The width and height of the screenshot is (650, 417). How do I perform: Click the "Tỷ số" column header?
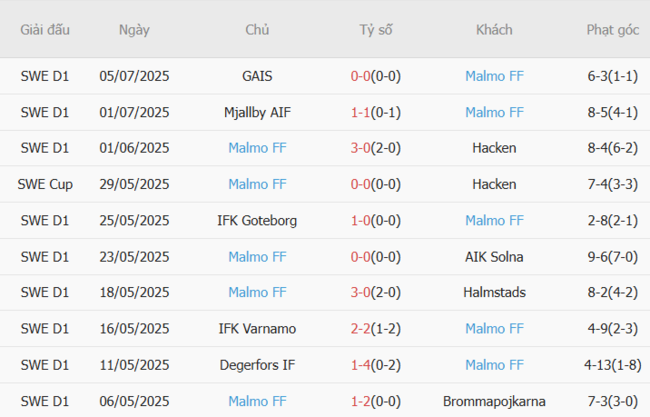376,30
